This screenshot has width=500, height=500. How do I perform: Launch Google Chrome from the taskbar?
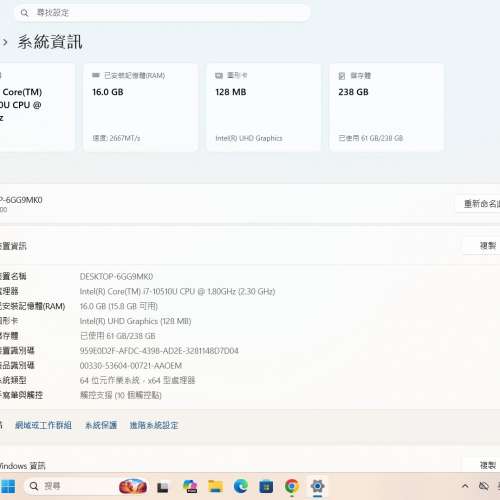(x=292, y=487)
